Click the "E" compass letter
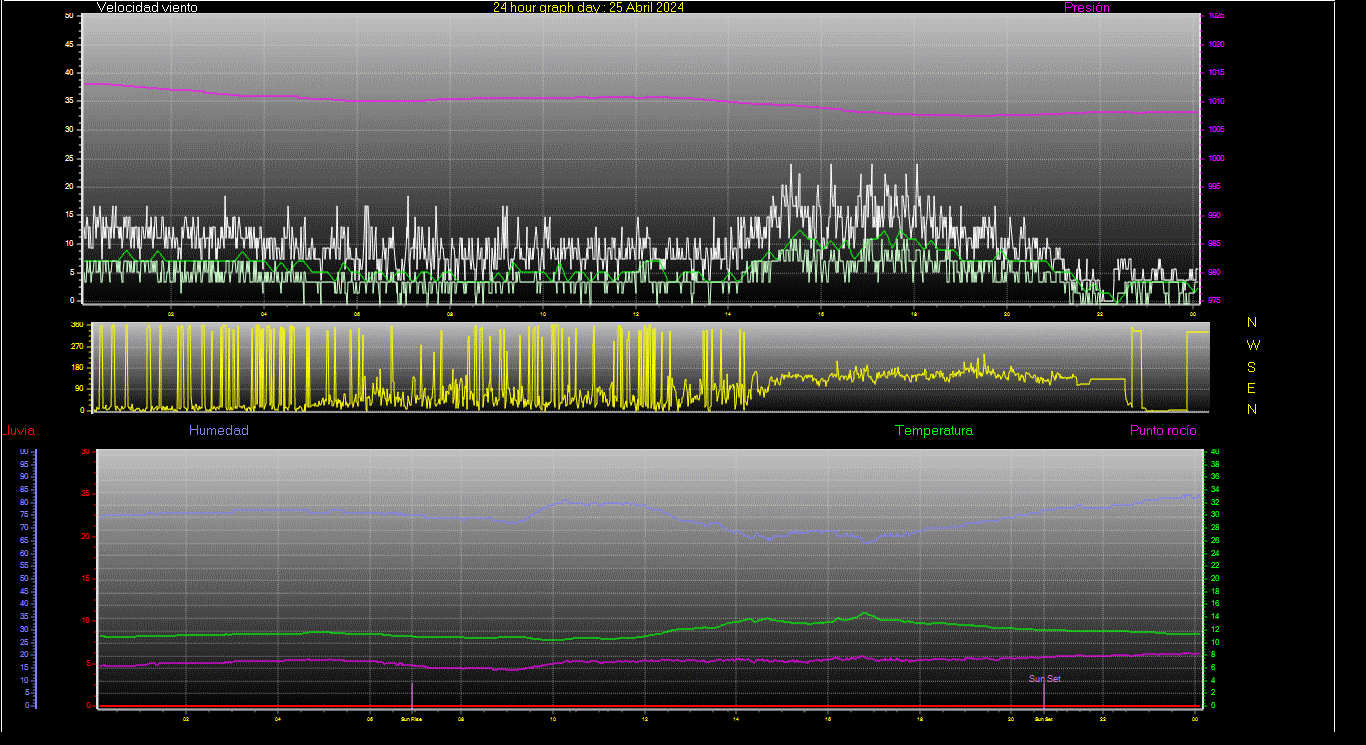1366x745 pixels. tap(1252, 388)
